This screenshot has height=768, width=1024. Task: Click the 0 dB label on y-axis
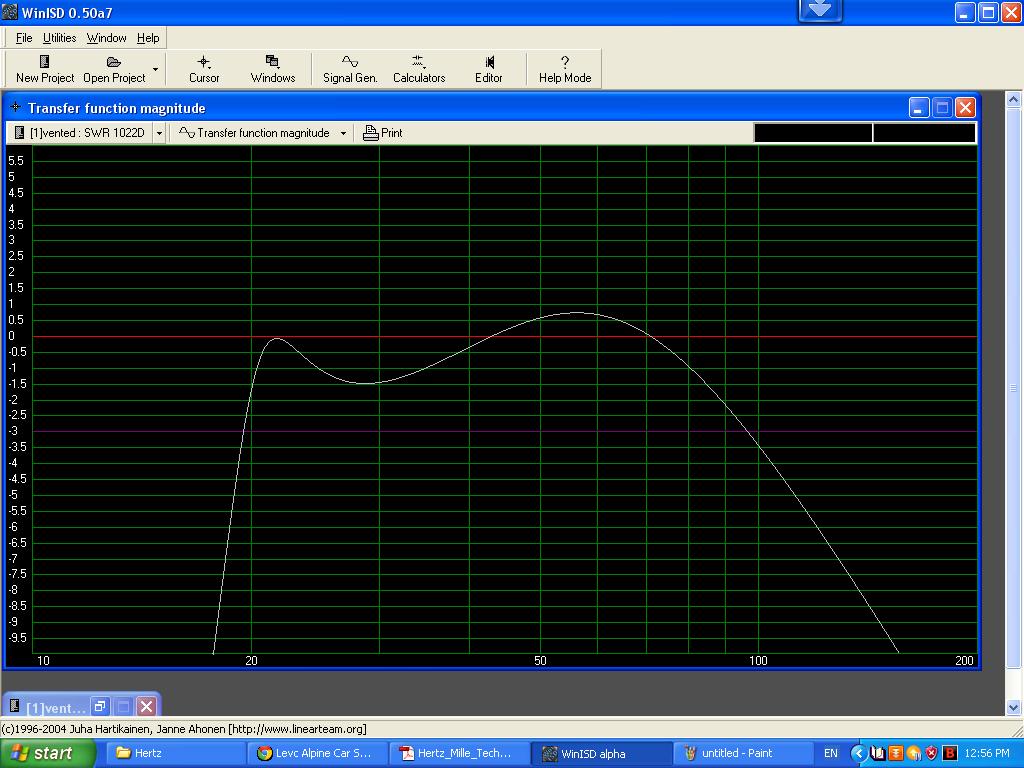point(12,336)
